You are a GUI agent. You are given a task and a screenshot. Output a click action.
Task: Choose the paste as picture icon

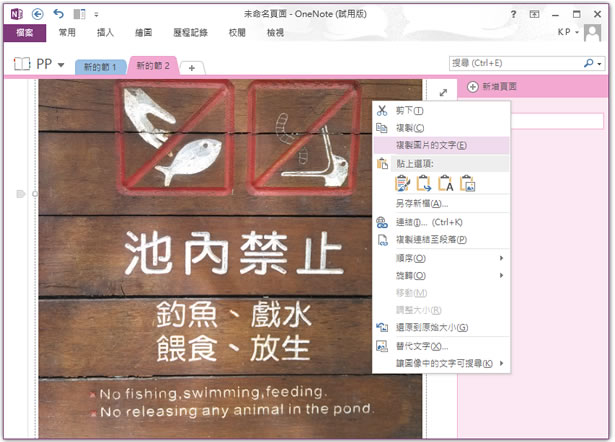(468, 182)
